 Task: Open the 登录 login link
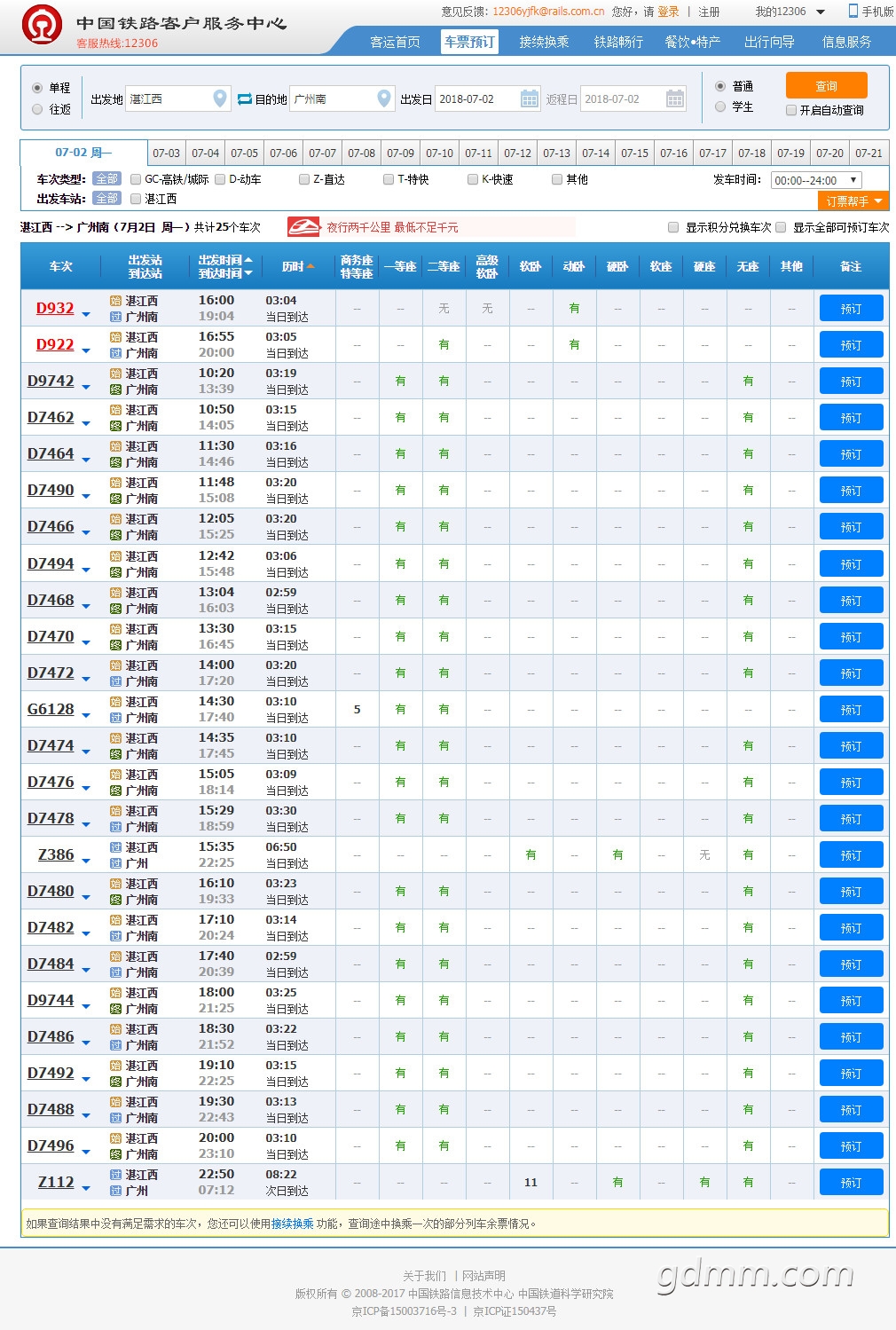coord(668,12)
